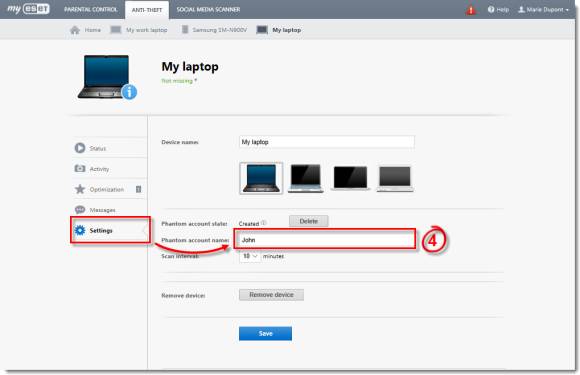
Task: Click the 'Created' phantom account state
Action: (x=249, y=224)
